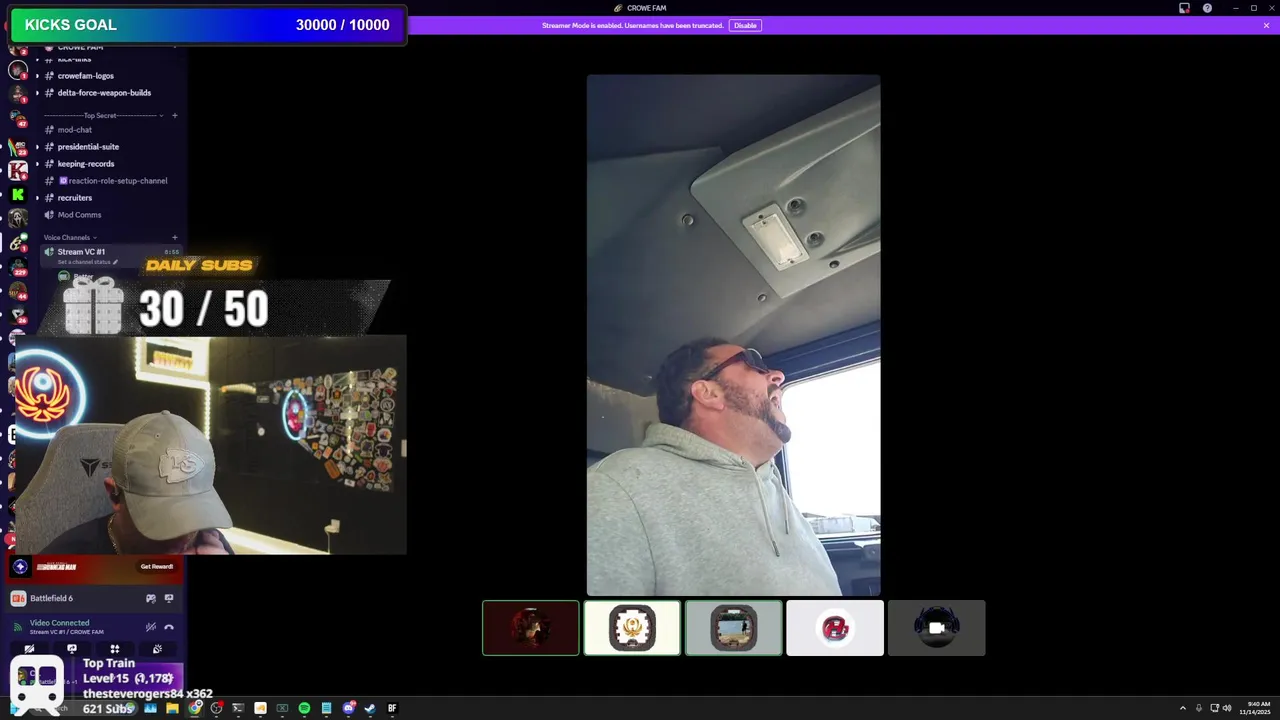1280x720 pixels.
Task: Select third participant thumbnail showing truck video
Action: [x=734, y=628]
